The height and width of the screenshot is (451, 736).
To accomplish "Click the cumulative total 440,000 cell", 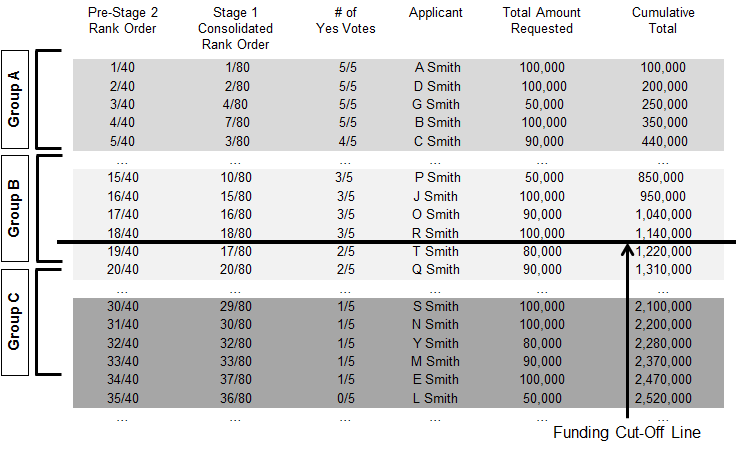I will point(663,141).
